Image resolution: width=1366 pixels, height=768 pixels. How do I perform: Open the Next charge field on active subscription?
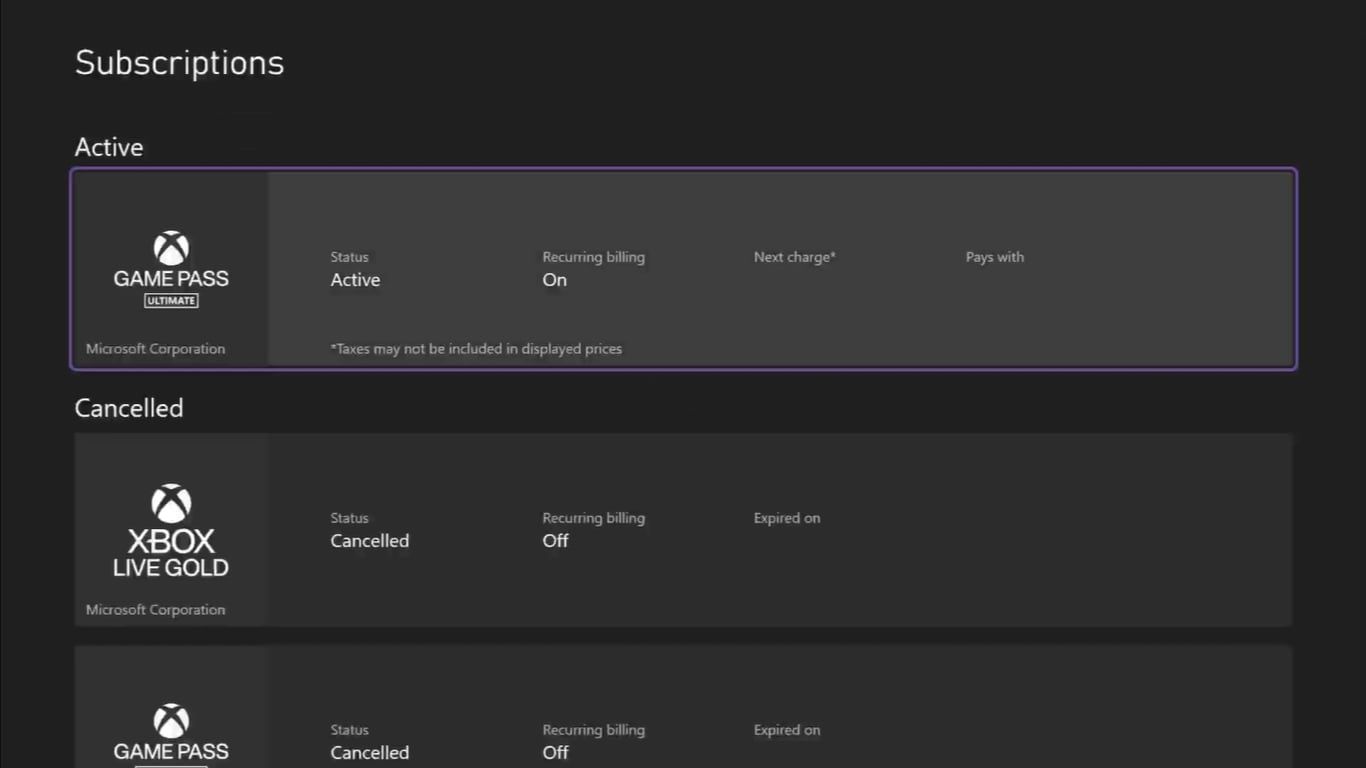[x=795, y=257]
